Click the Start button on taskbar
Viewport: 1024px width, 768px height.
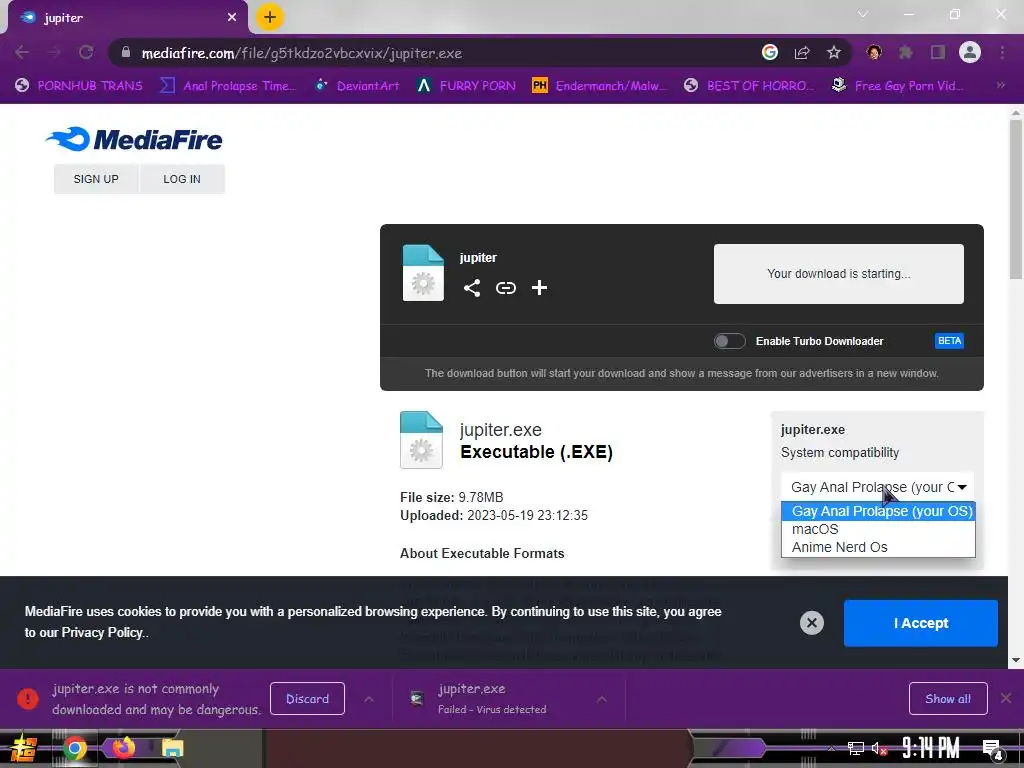(23, 749)
